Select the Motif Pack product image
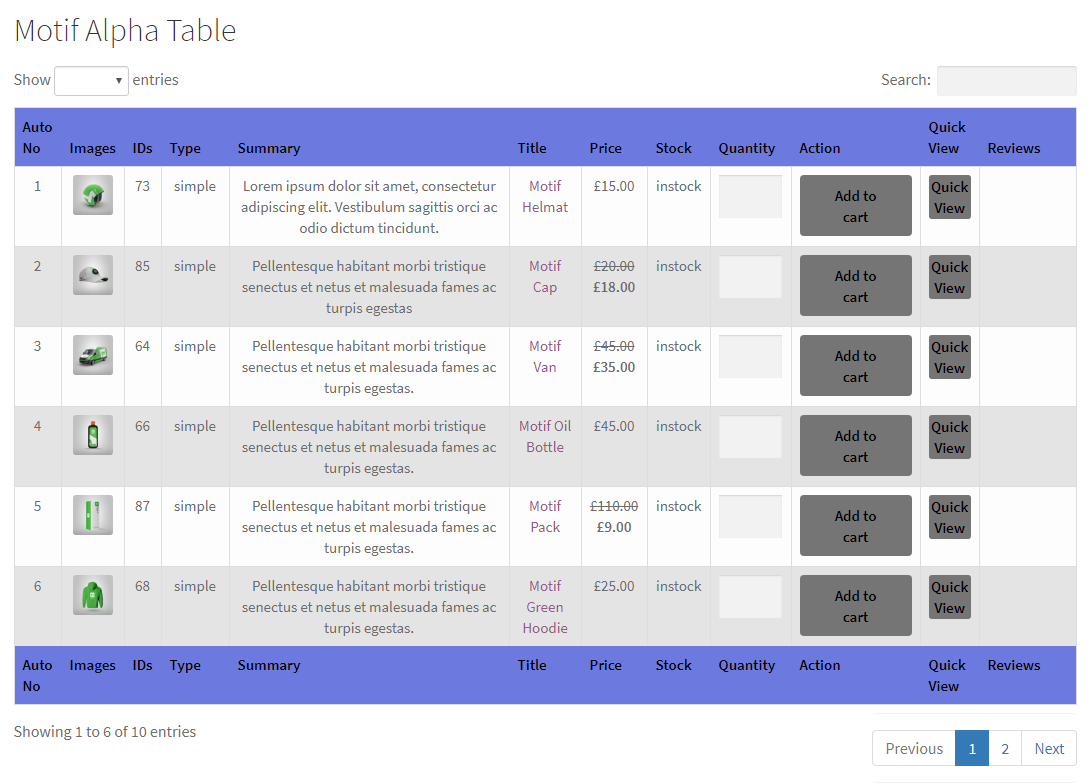1092x784 pixels. pyautogui.click(x=93, y=515)
